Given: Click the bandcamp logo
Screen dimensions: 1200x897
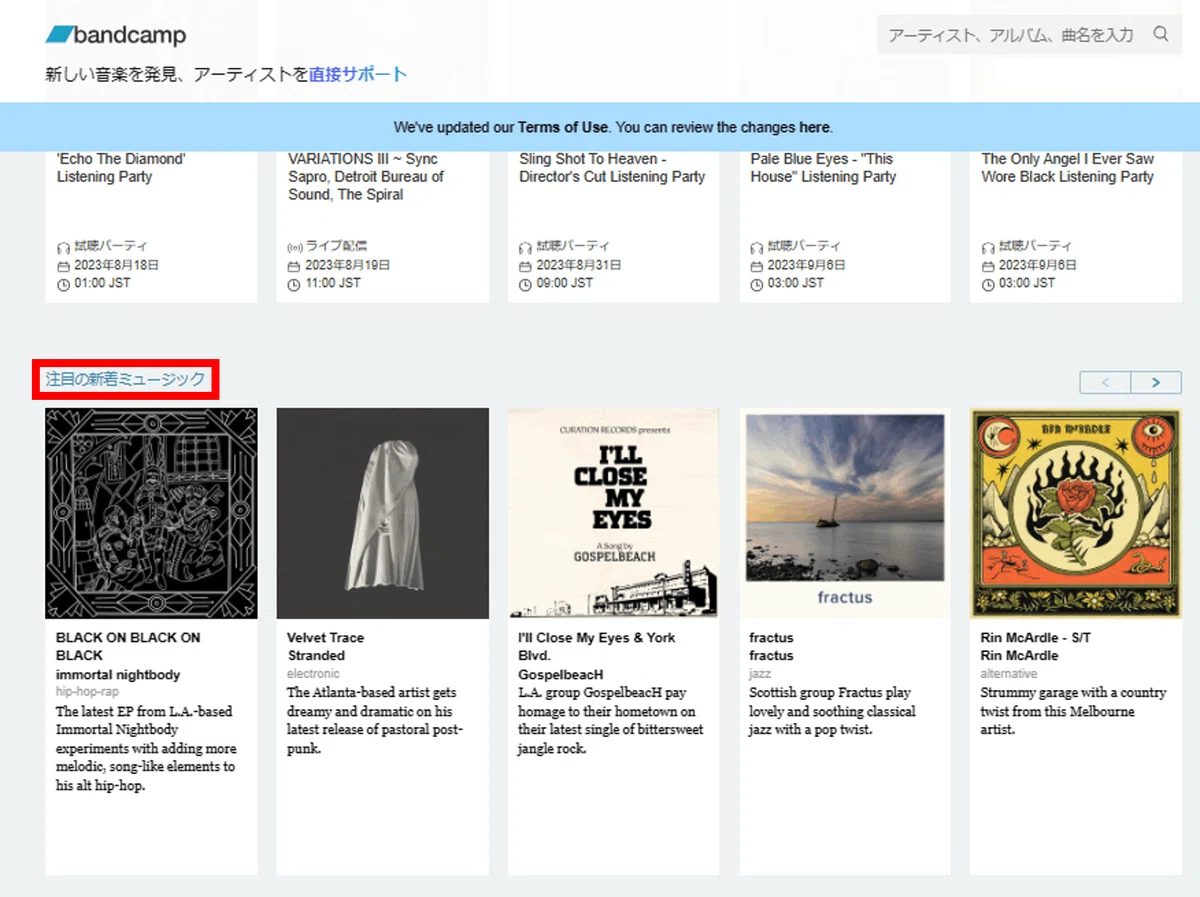Looking at the screenshot, I should 116,35.
